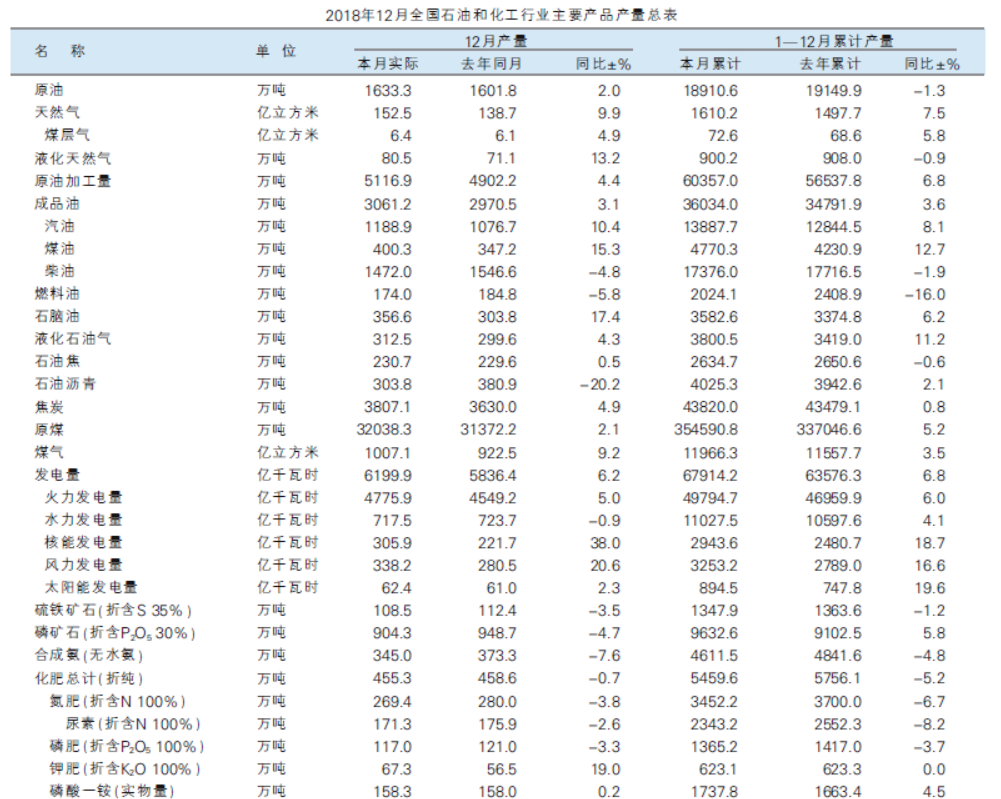The image size is (1001, 799).
Task: Click the "1—12月累计产量" group header
Action: pyautogui.click(x=834, y=41)
